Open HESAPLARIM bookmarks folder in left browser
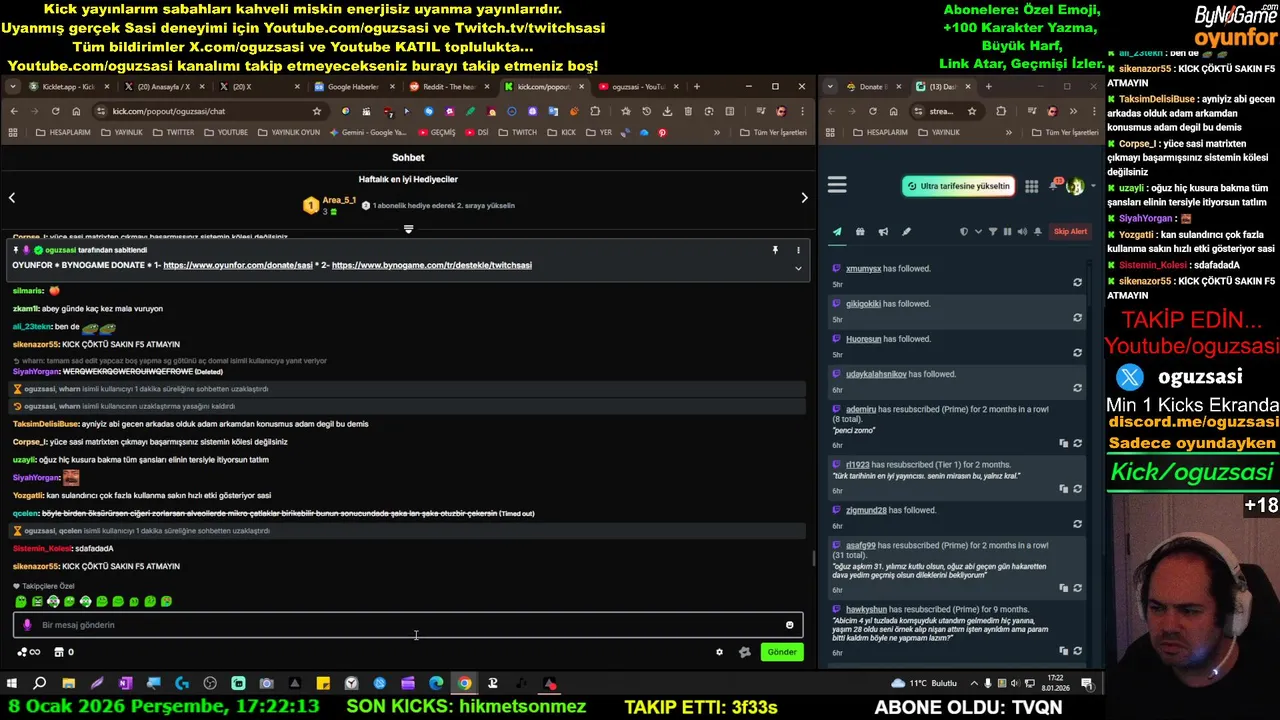Viewport: 1280px width, 720px height. point(63,132)
